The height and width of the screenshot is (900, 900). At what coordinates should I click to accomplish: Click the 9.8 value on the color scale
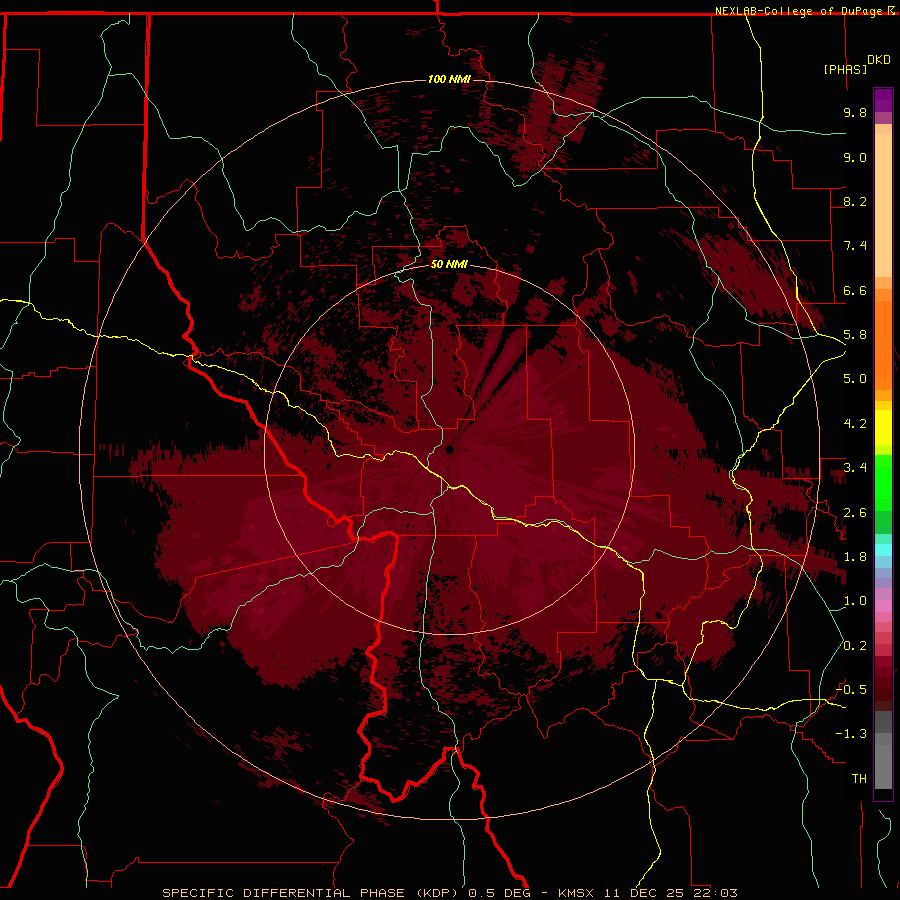[x=855, y=112]
